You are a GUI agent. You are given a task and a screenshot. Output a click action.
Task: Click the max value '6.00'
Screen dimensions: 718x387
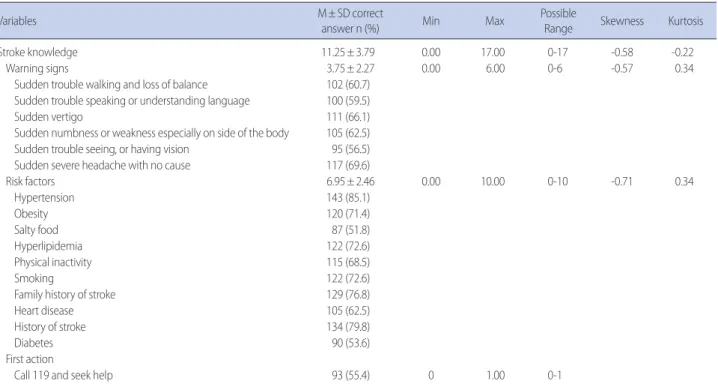tap(495, 69)
